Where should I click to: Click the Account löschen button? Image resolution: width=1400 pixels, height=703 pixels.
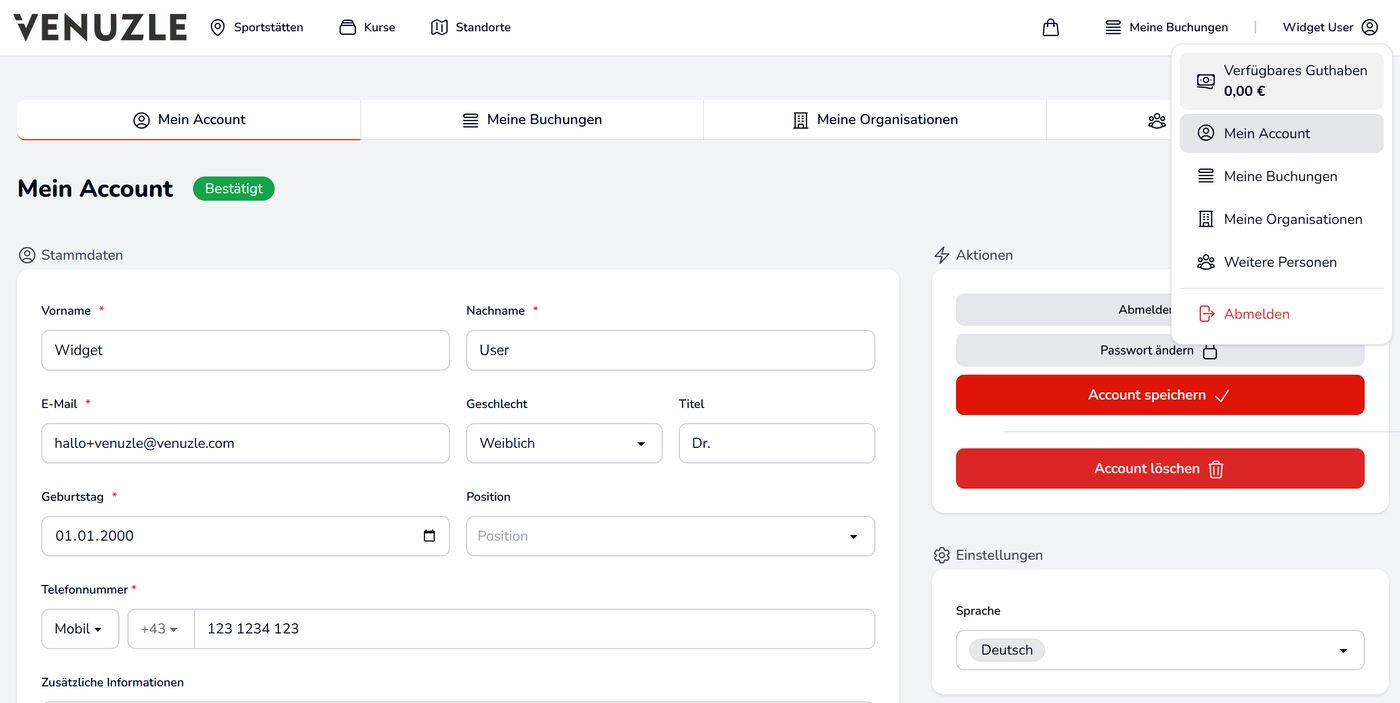(x=1160, y=469)
